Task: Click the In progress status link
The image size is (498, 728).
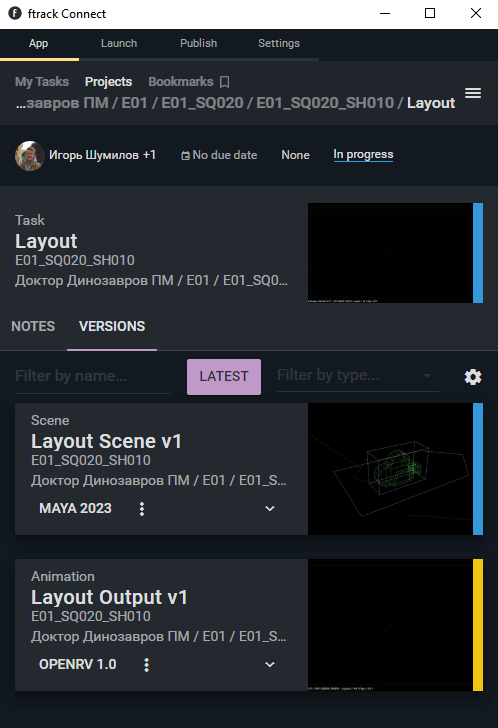Action: [363, 155]
